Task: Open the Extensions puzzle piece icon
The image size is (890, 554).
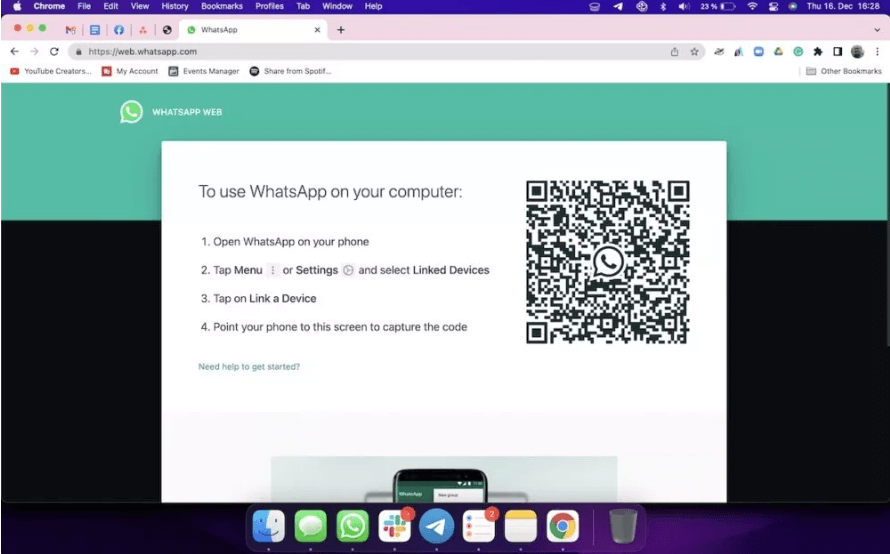Action: coord(817,51)
